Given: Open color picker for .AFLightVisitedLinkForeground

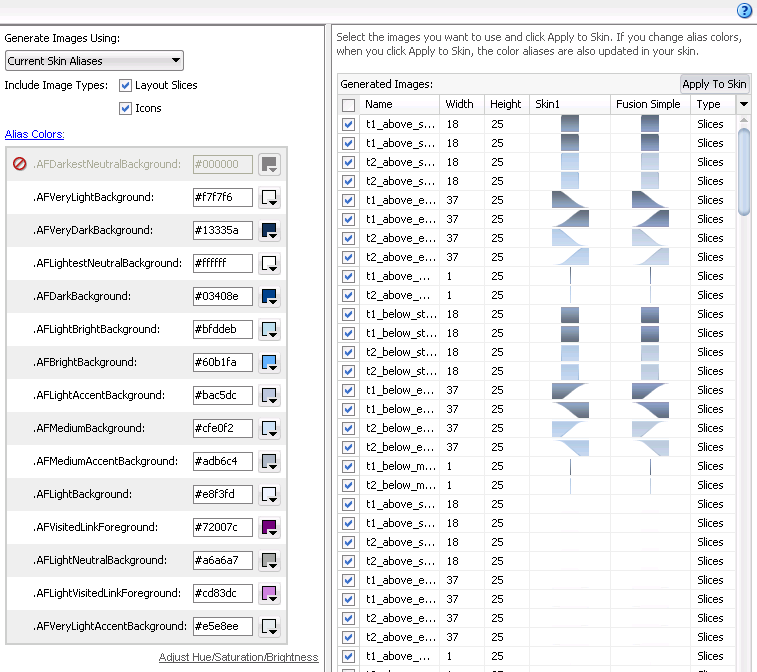Looking at the screenshot, I should pyautogui.click(x=269, y=593).
